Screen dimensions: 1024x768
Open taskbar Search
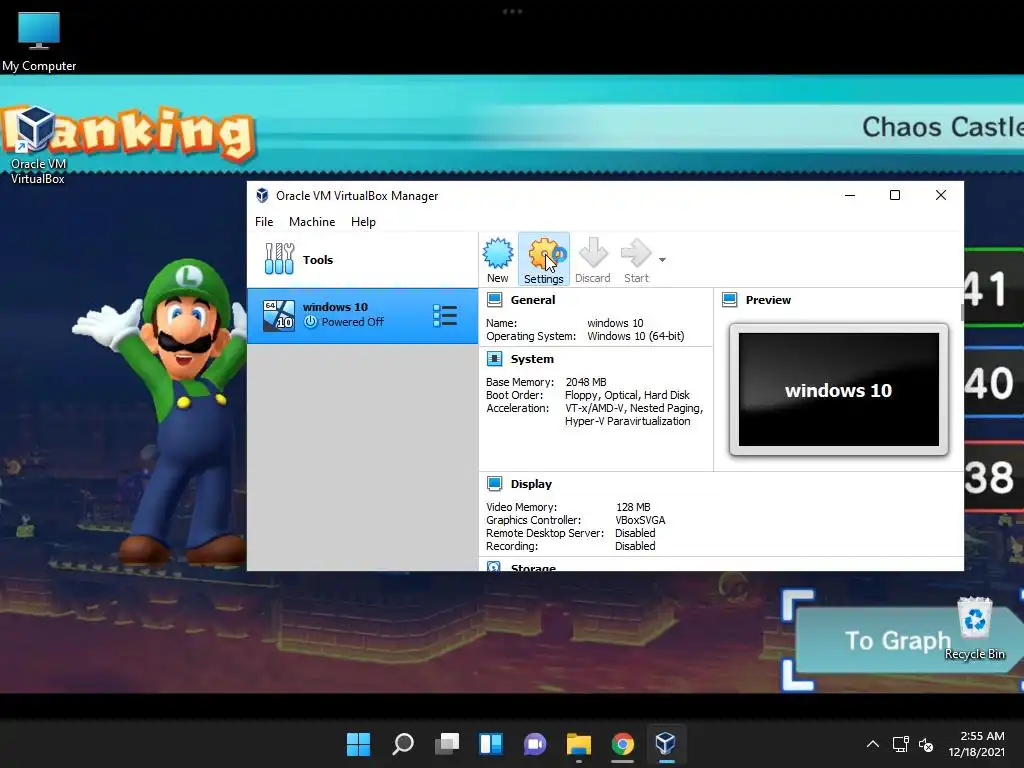tap(402, 744)
